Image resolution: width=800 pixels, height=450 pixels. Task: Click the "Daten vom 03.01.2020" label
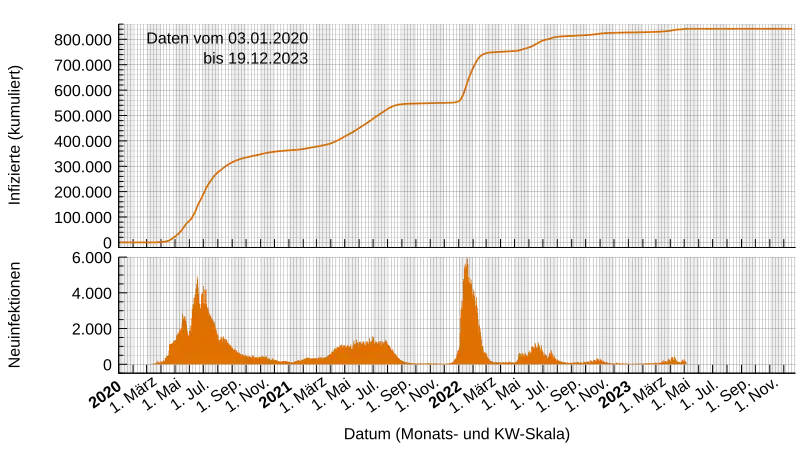point(228,38)
